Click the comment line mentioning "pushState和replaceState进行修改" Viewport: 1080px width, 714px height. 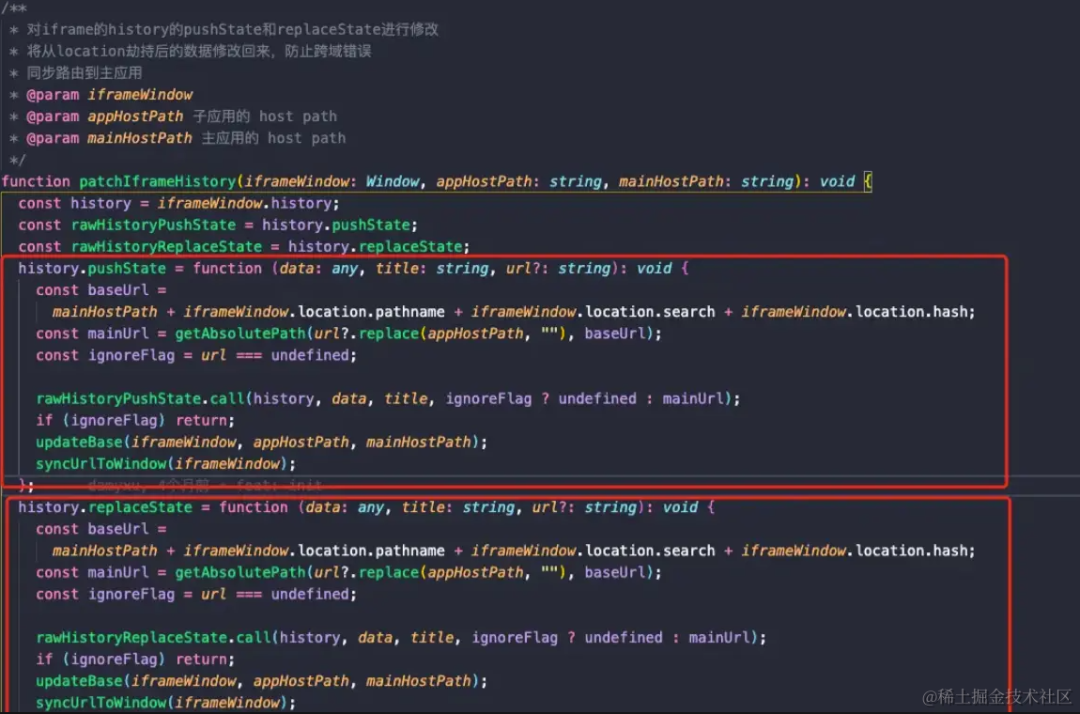[x=225, y=30]
